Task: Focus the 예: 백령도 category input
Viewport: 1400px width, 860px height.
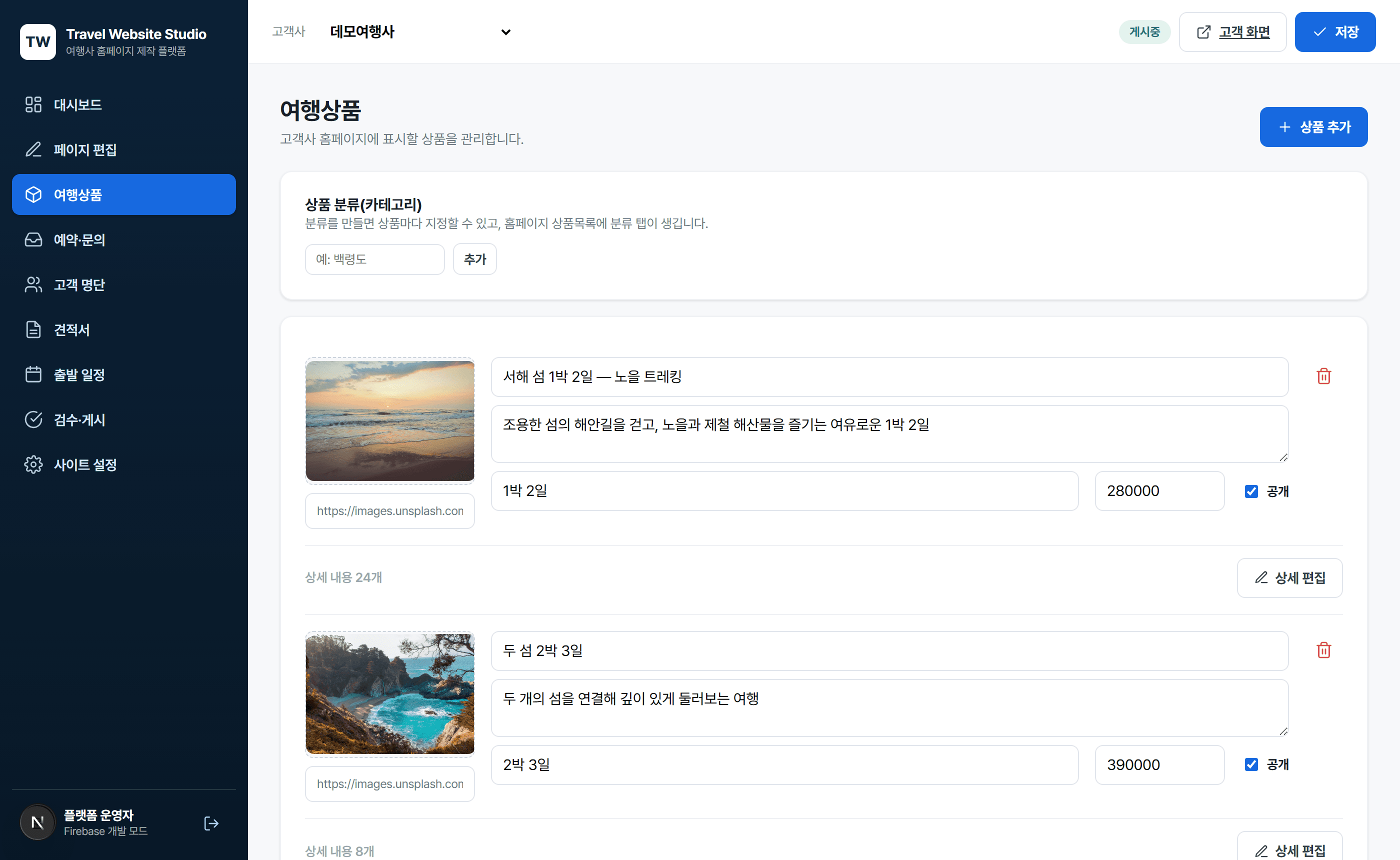Action: 374,259
